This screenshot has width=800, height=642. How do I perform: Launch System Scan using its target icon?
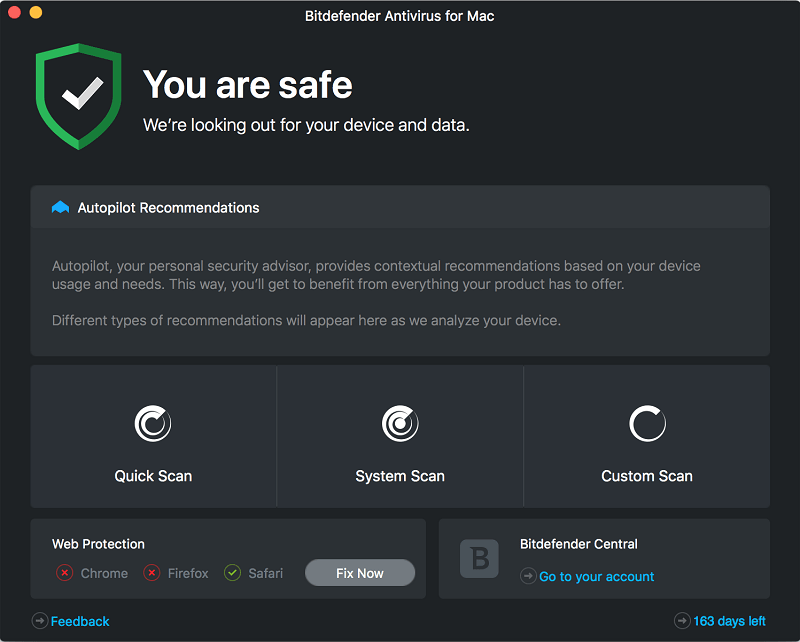[x=400, y=423]
